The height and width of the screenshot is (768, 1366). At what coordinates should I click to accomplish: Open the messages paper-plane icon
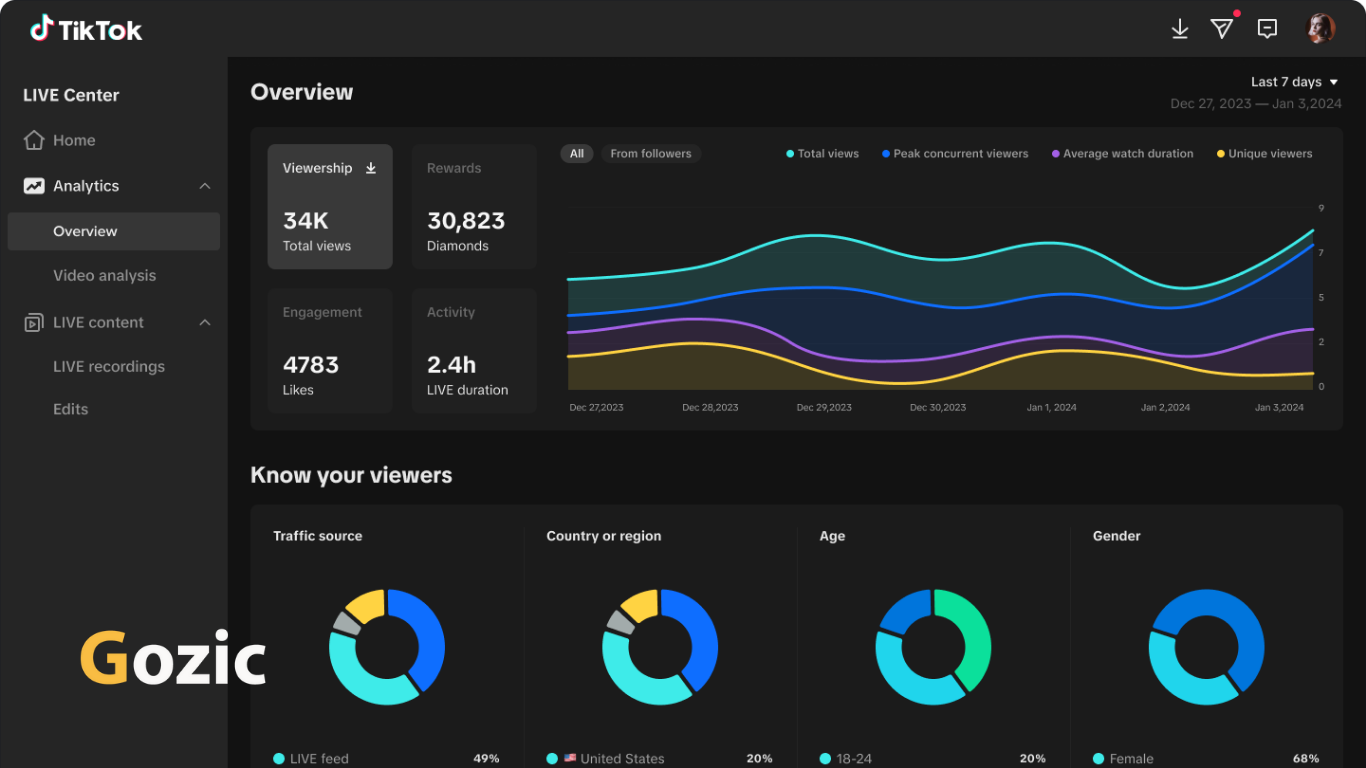pyautogui.click(x=1222, y=29)
